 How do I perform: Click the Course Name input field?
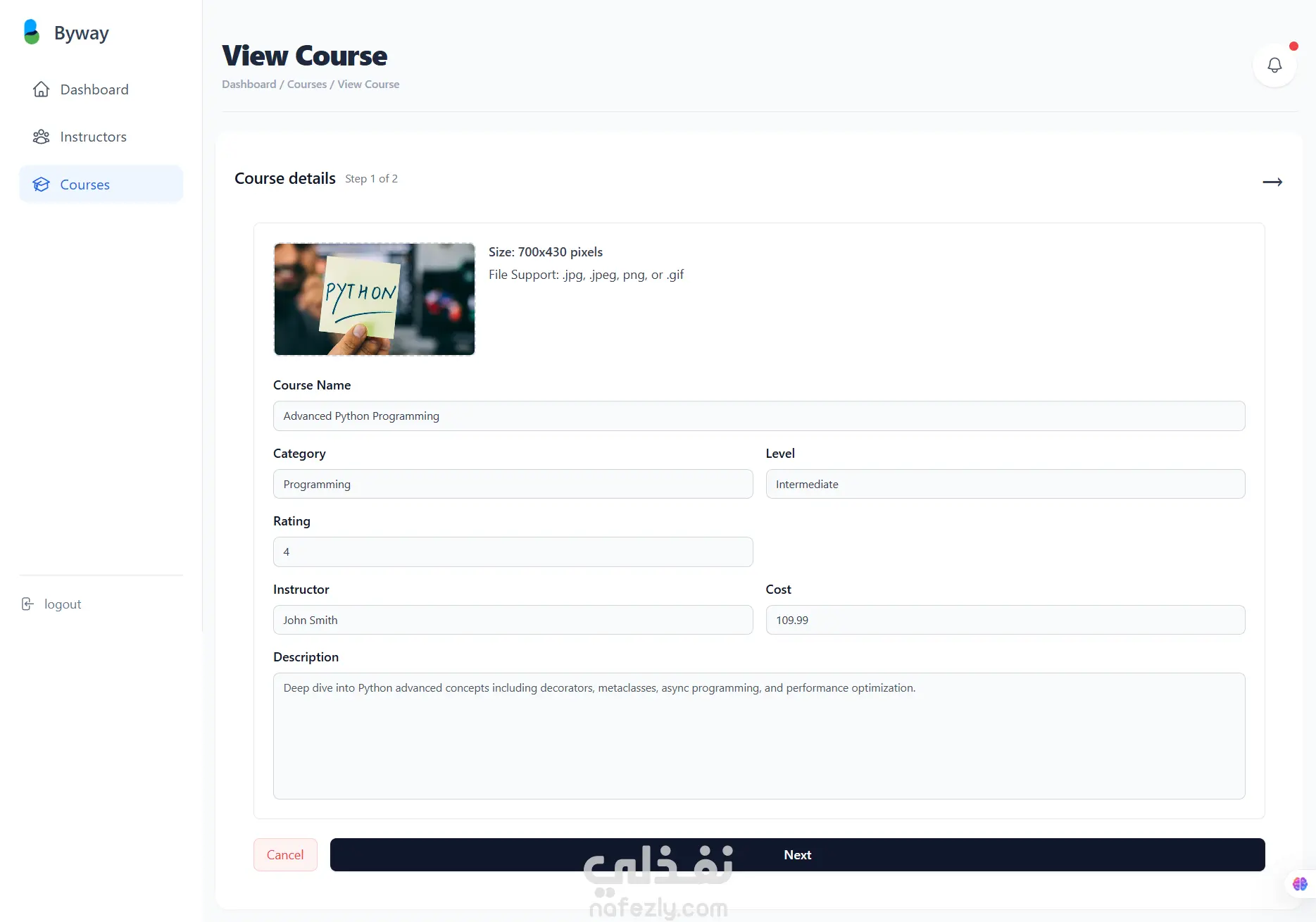pos(759,416)
